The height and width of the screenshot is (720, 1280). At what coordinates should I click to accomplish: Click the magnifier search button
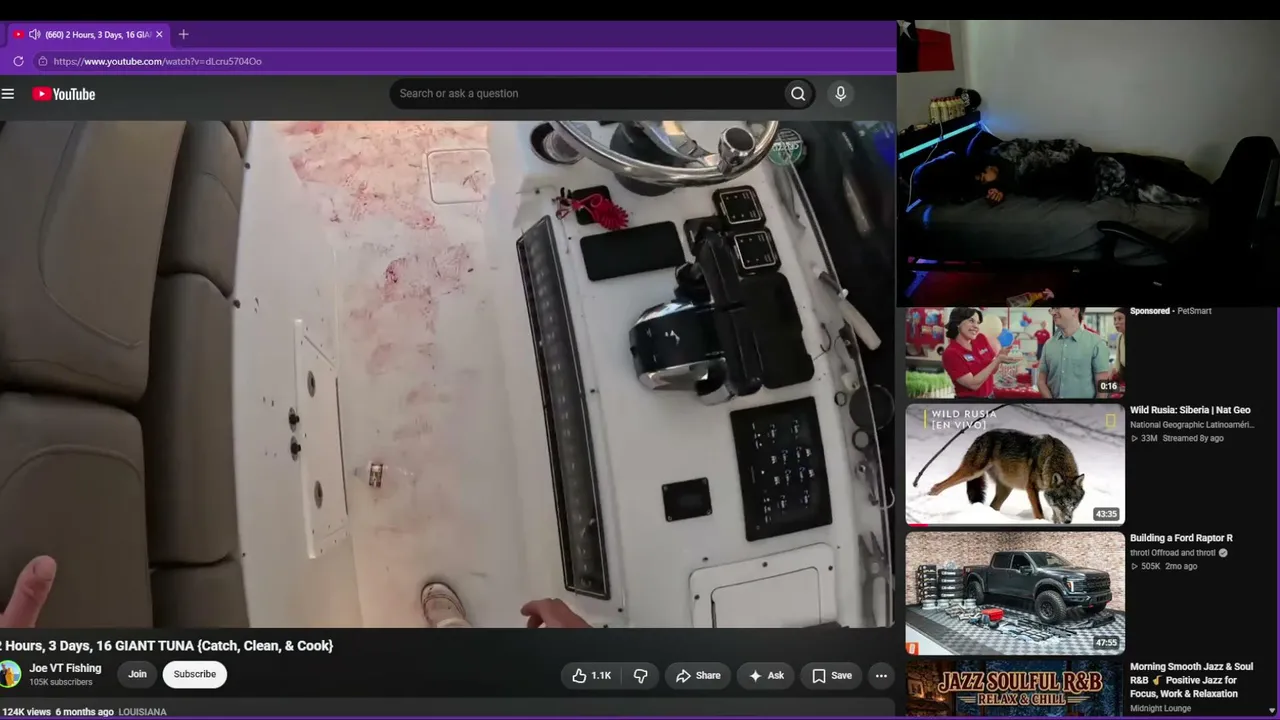pyautogui.click(x=798, y=93)
